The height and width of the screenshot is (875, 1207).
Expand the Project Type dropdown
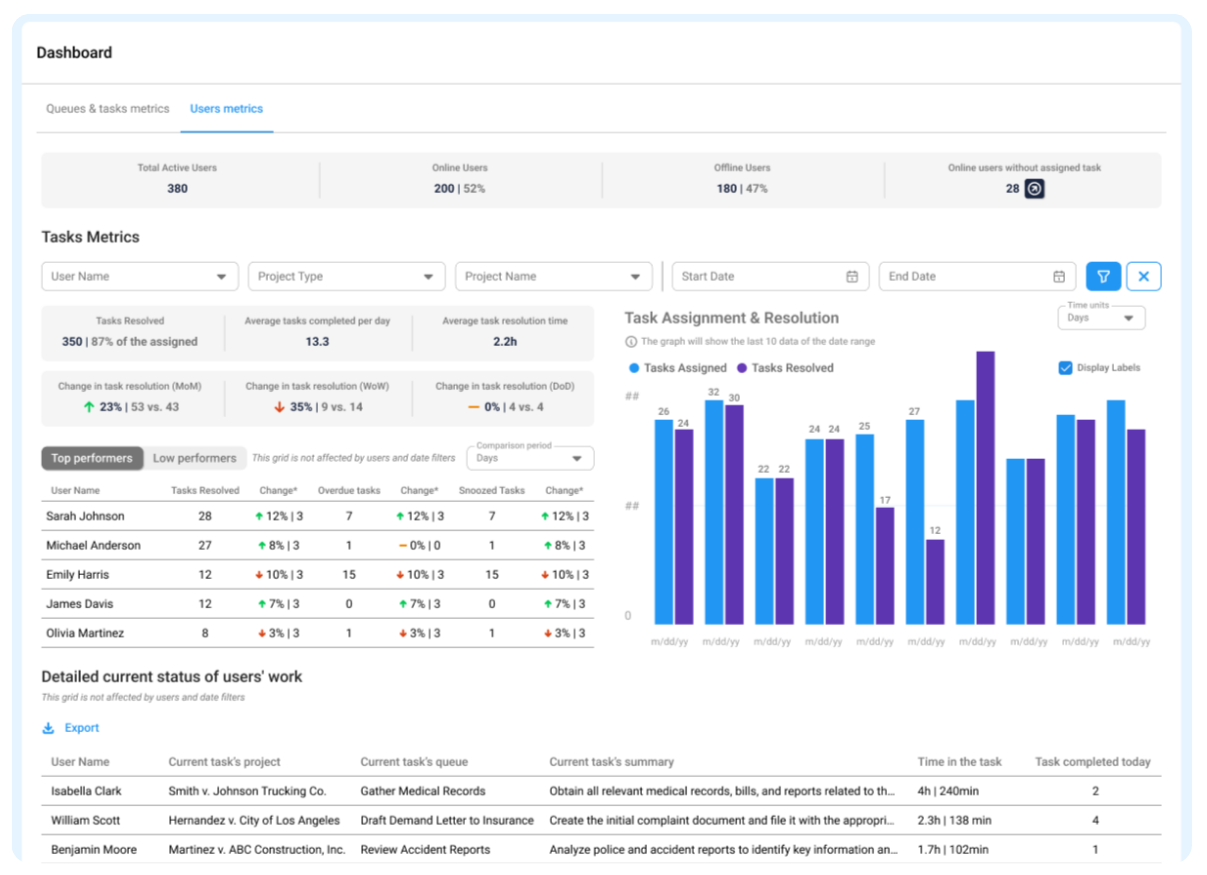pos(346,277)
